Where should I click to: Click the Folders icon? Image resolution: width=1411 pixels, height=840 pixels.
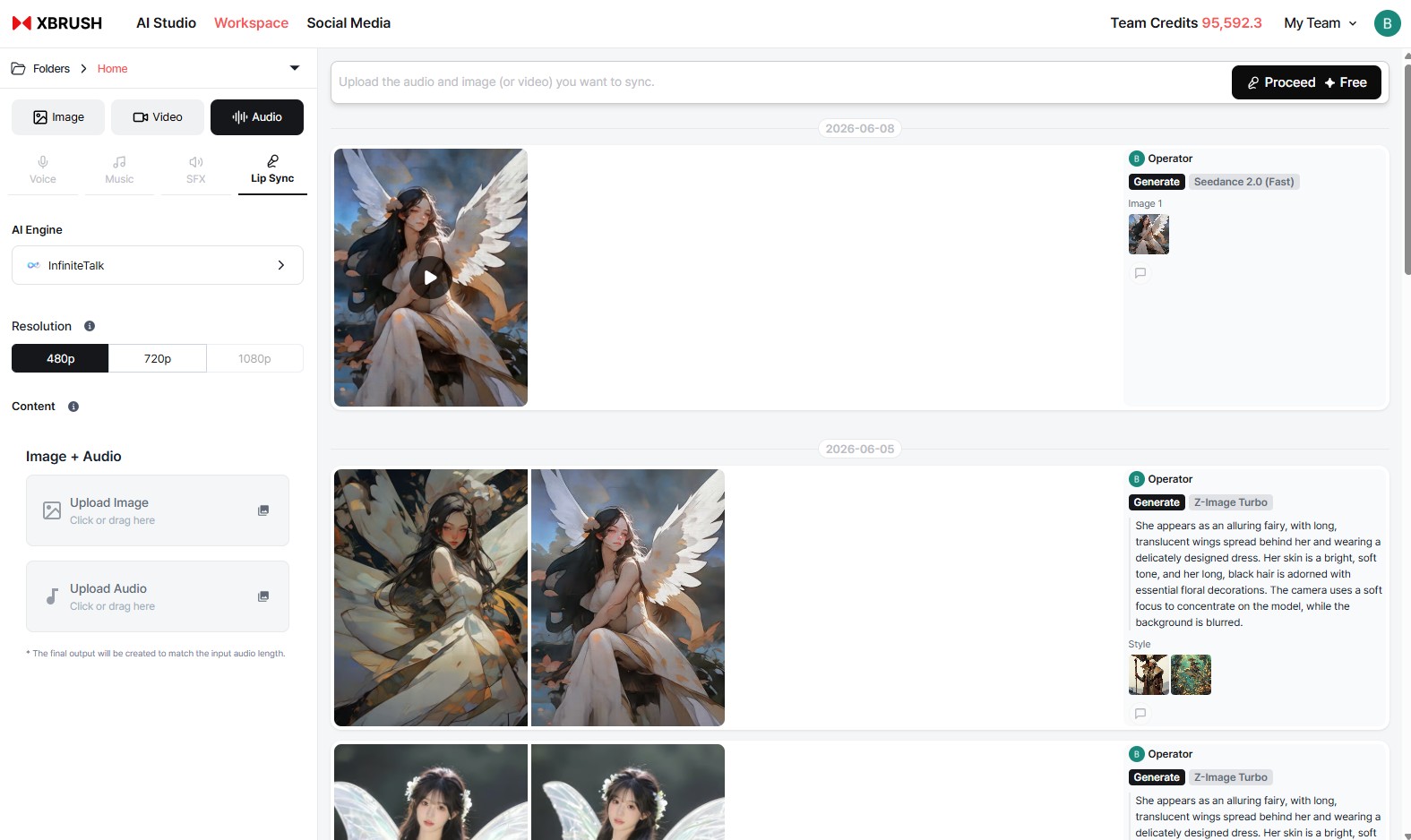click(18, 68)
